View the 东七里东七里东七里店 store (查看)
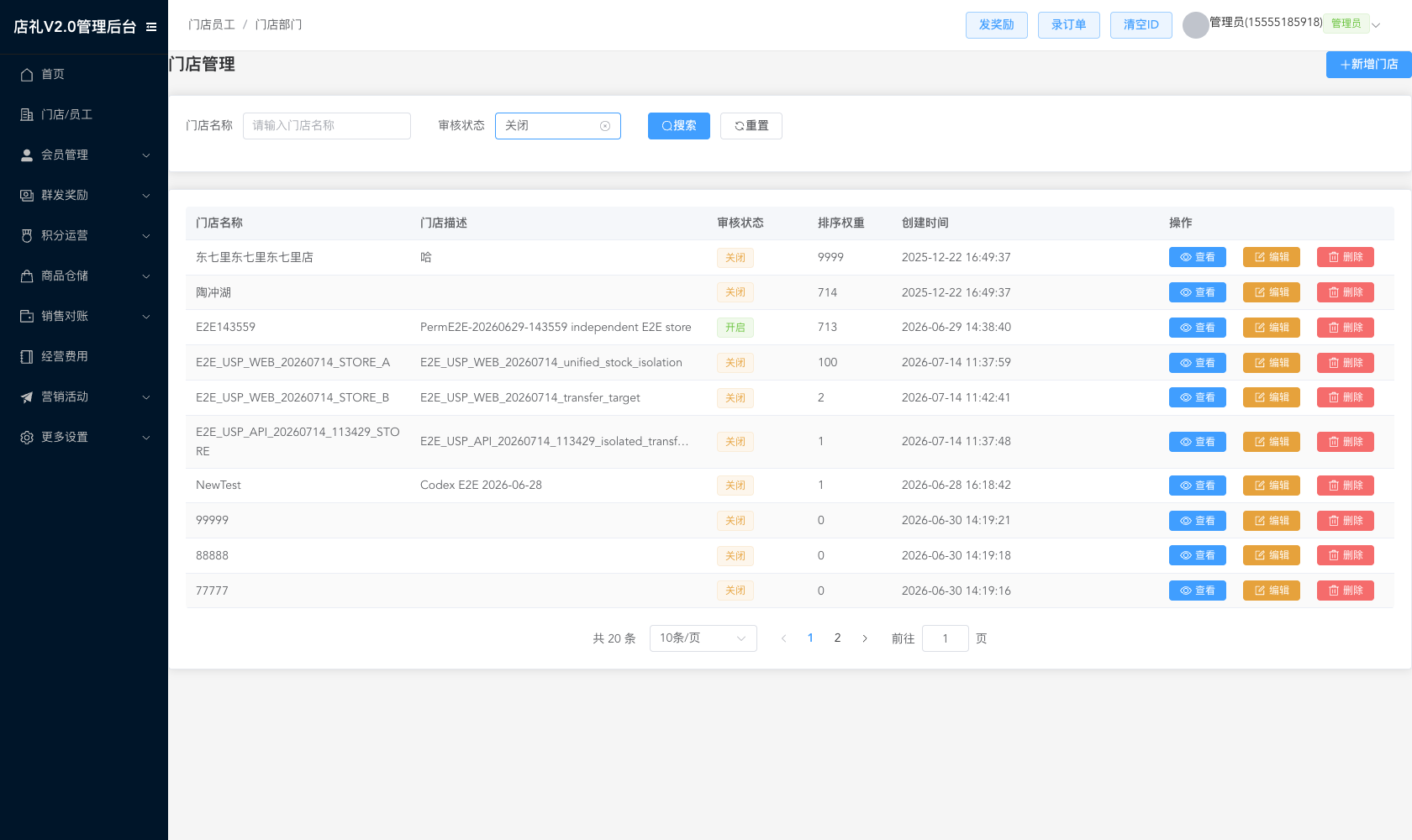This screenshot has width=1412, height=840. [x=1198, y=257]
